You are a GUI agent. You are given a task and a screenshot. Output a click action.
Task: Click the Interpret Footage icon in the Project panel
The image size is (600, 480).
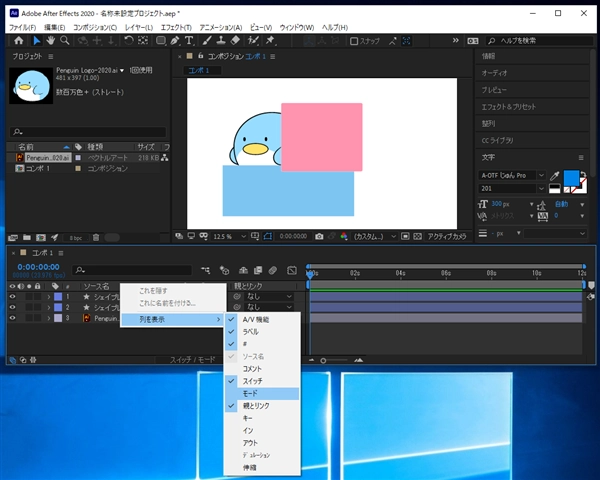click(13, 238)
